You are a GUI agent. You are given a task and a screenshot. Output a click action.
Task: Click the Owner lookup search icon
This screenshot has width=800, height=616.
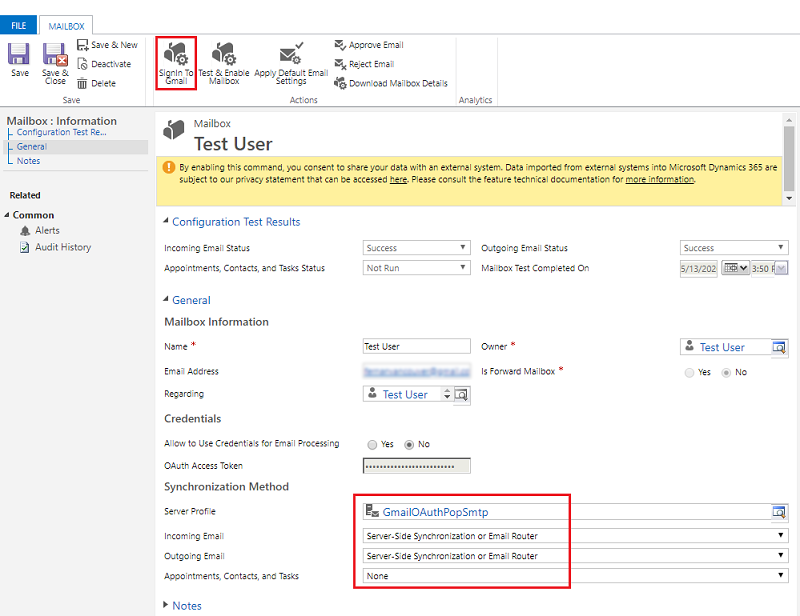[x=779, y=348]
